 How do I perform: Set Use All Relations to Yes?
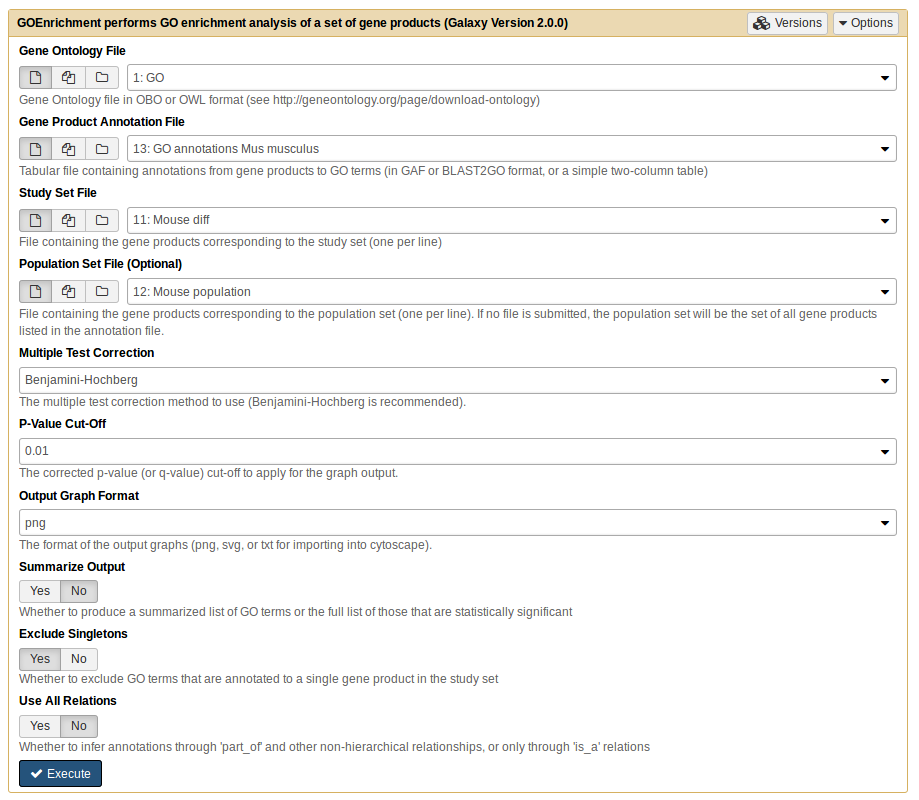(40, 726)
